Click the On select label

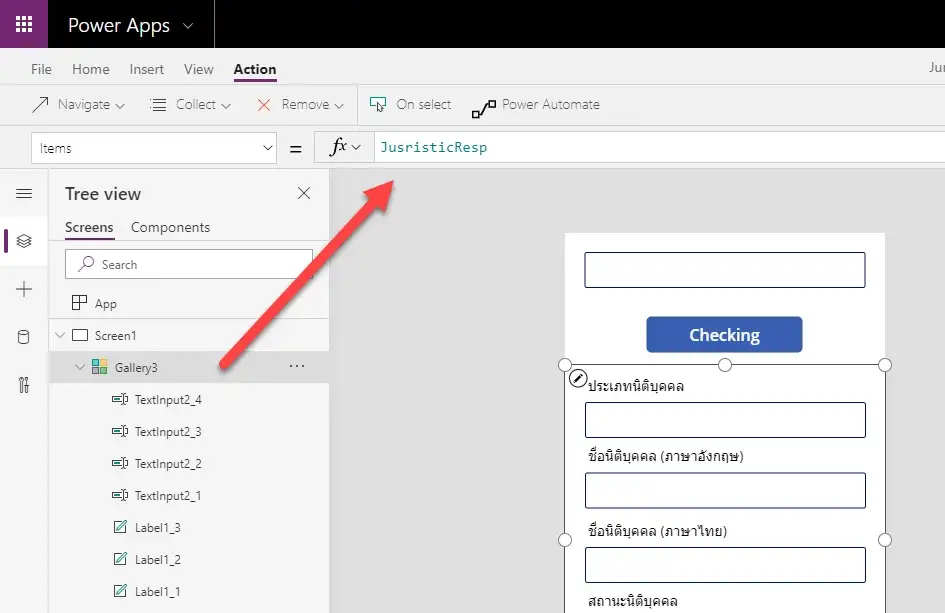click(x=424, y=104)
